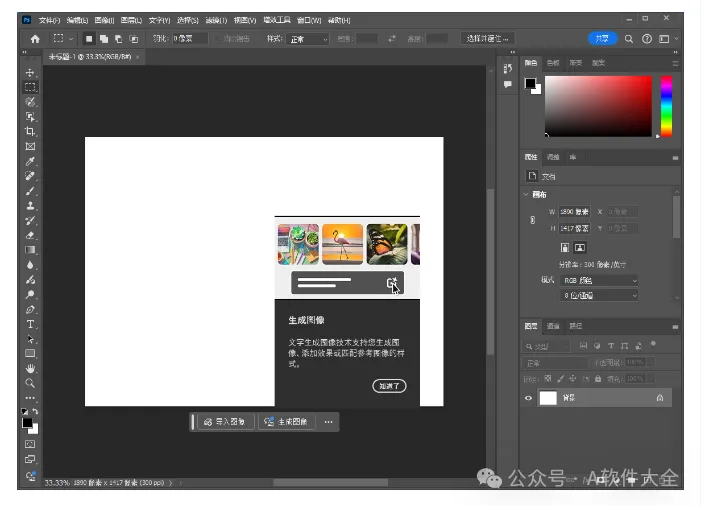This screenshot has height=506, width=701.
Task: Select the Brush tool
Action: (30, 191)
